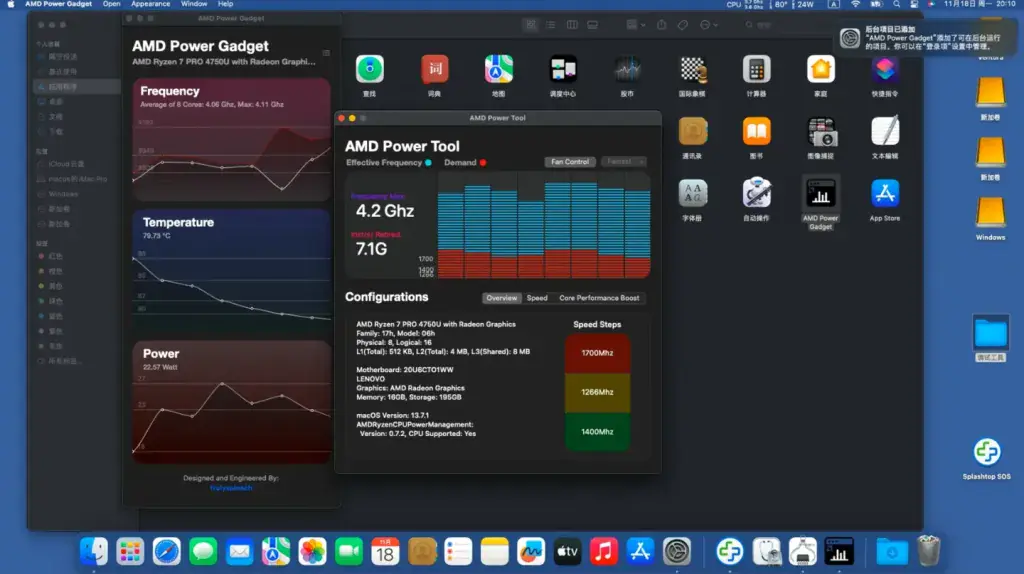
Task: Open the Open menu in menu bar
Action: pyautogui.click(x=111, y=4)
